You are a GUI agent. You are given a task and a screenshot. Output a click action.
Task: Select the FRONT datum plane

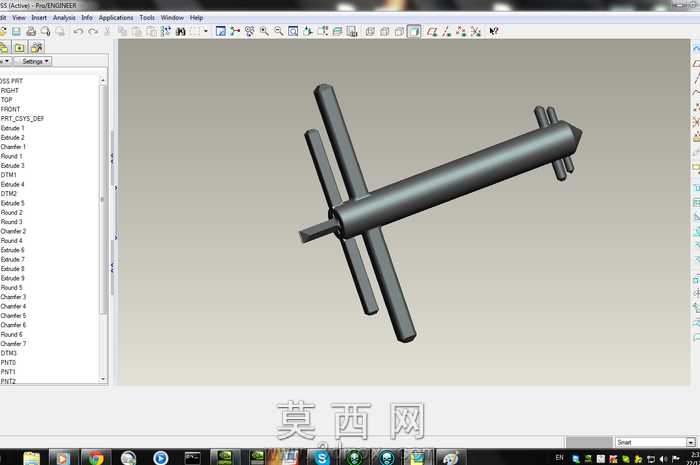tap(10, 109)
